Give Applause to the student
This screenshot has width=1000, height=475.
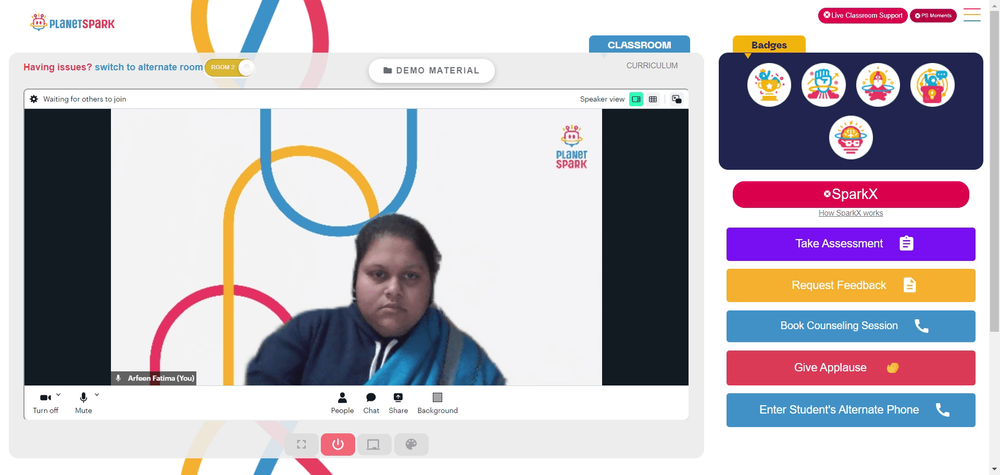click(851, 368)
